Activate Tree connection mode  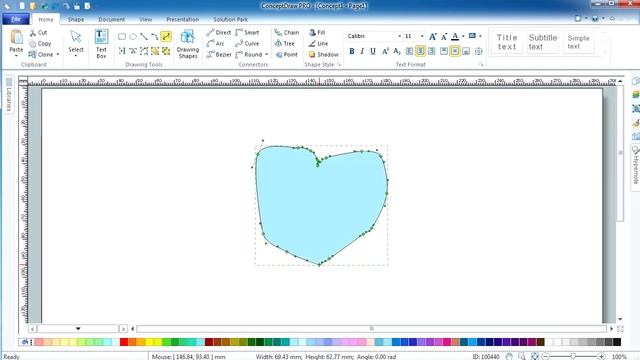284,43
